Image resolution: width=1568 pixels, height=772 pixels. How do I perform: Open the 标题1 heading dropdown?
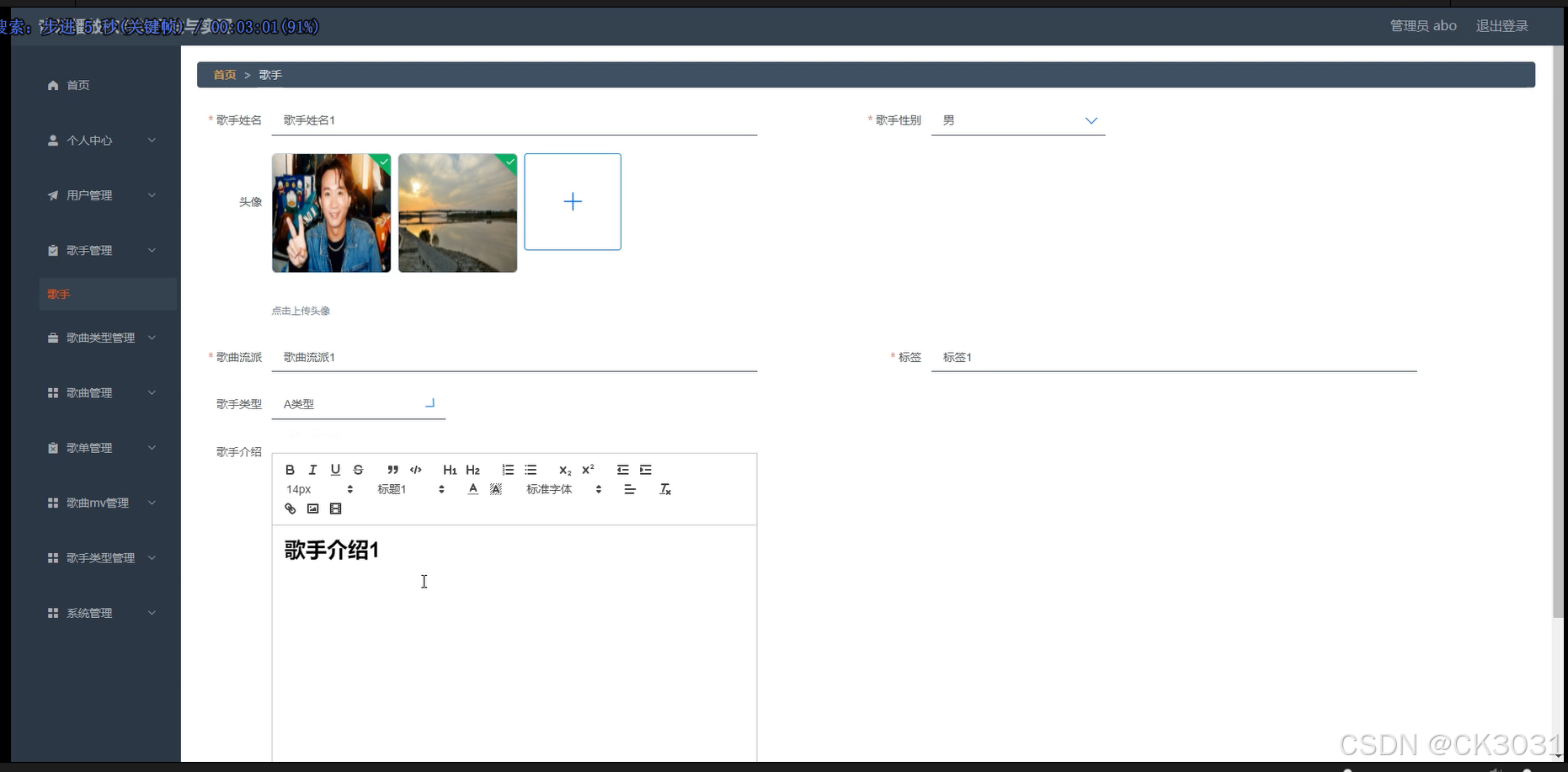(x=411, y=489)
